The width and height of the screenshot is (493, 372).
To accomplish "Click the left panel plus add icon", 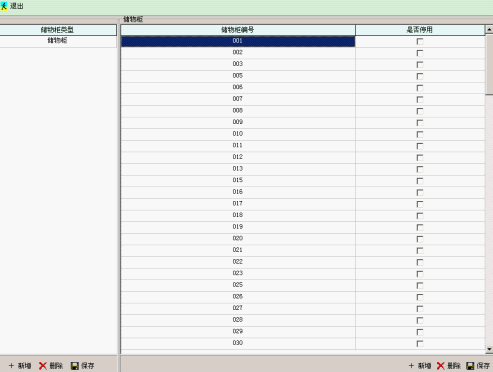I will pyautogui.click(x=11, y=366).
